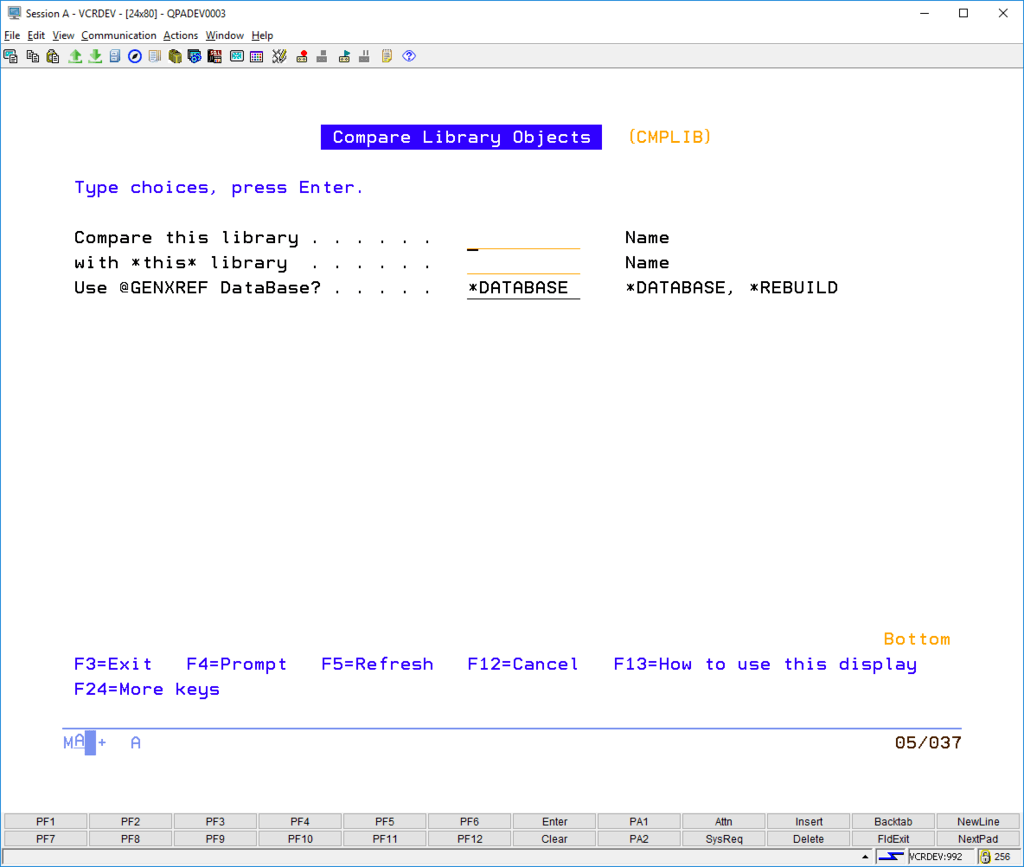
Task: Click the stop macro (gray square) icon
Action: point(322,56)
